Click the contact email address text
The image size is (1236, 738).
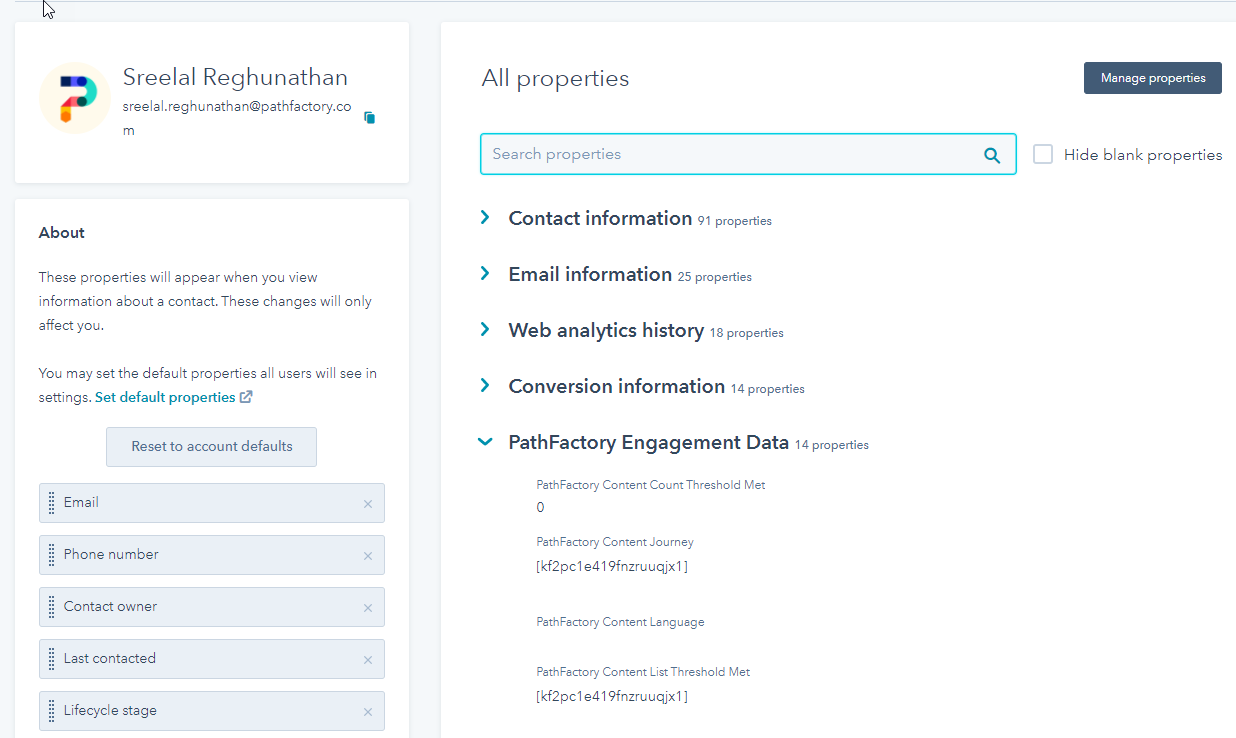pos(237,118)
